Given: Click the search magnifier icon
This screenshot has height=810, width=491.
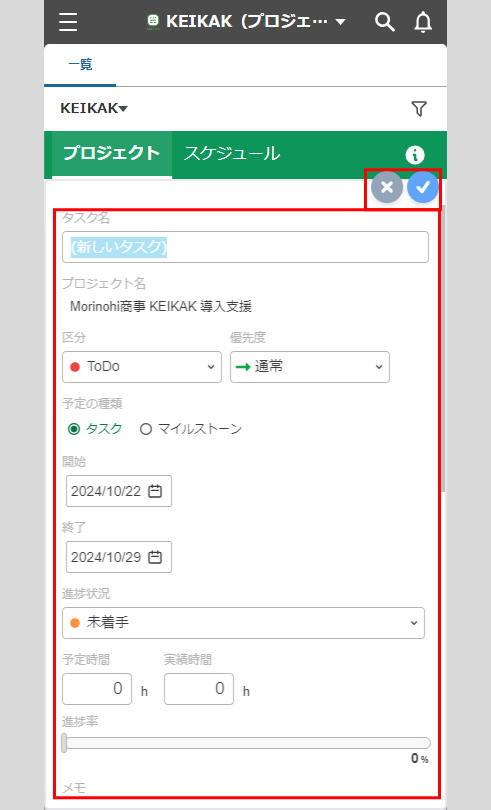Looking at the screenshot, I should (385, 22).
